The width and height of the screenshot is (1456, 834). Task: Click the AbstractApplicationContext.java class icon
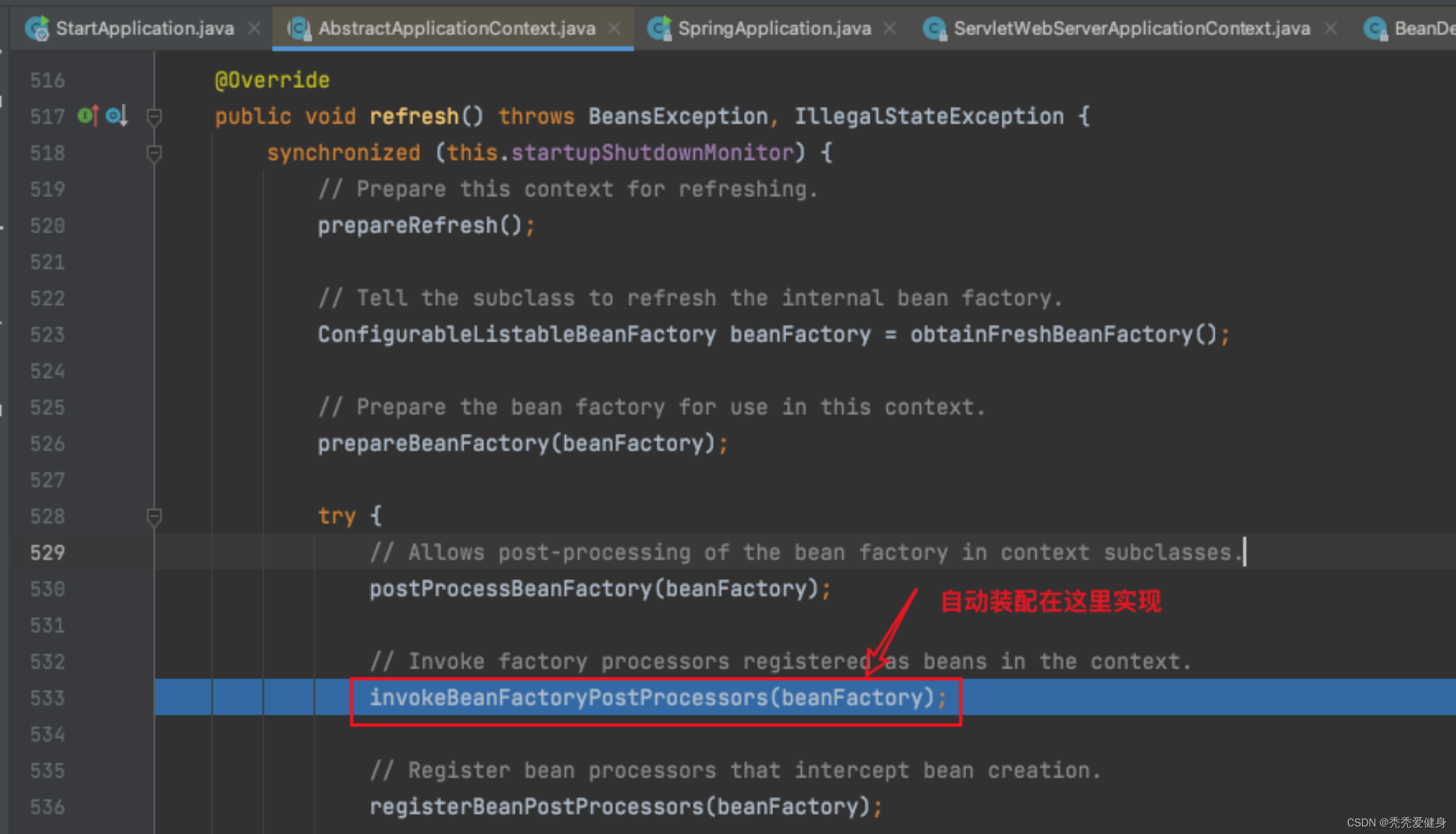(x=299, y=28)
